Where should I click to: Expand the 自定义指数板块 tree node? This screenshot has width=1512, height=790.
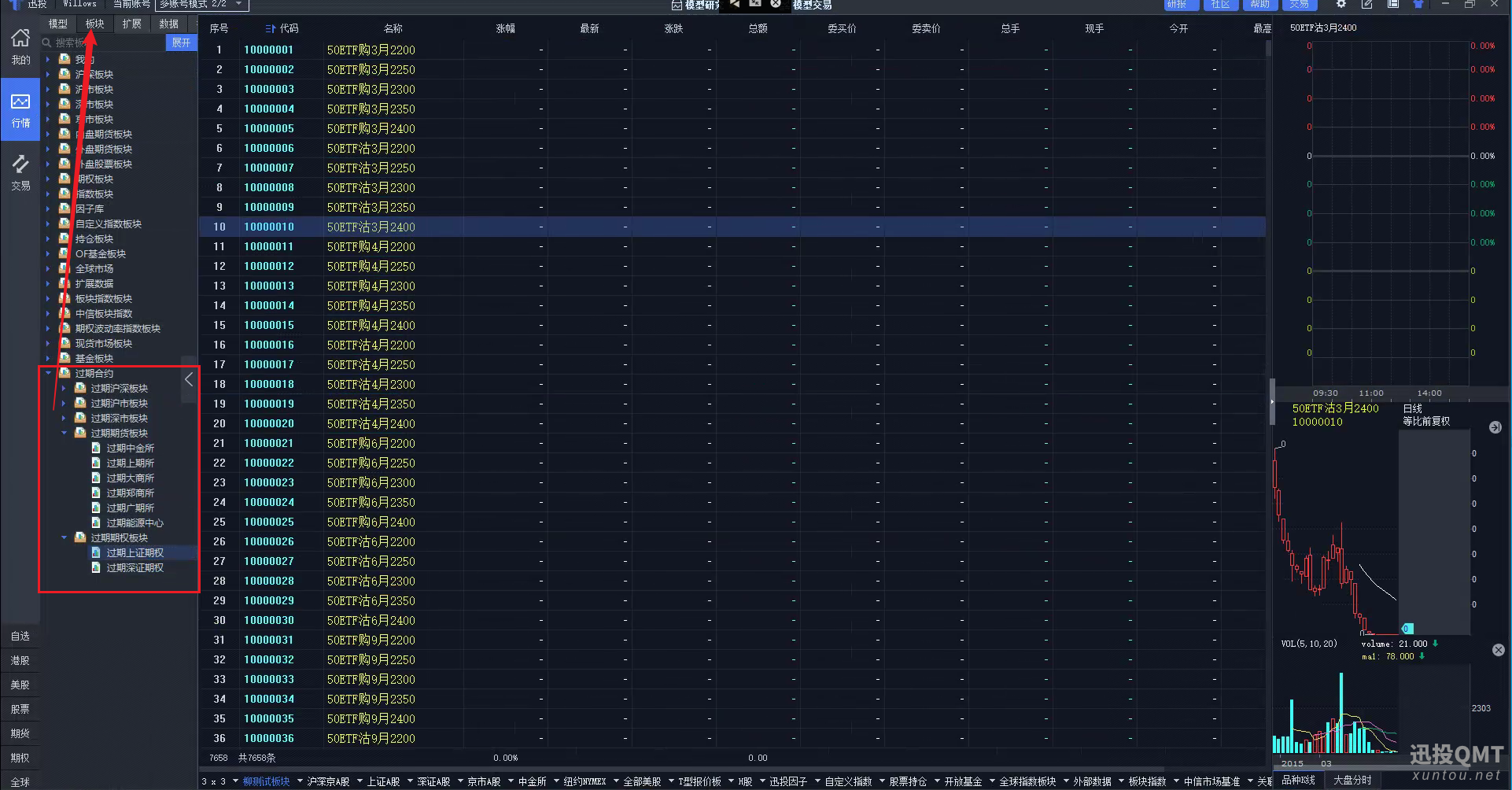click(48, 223)
